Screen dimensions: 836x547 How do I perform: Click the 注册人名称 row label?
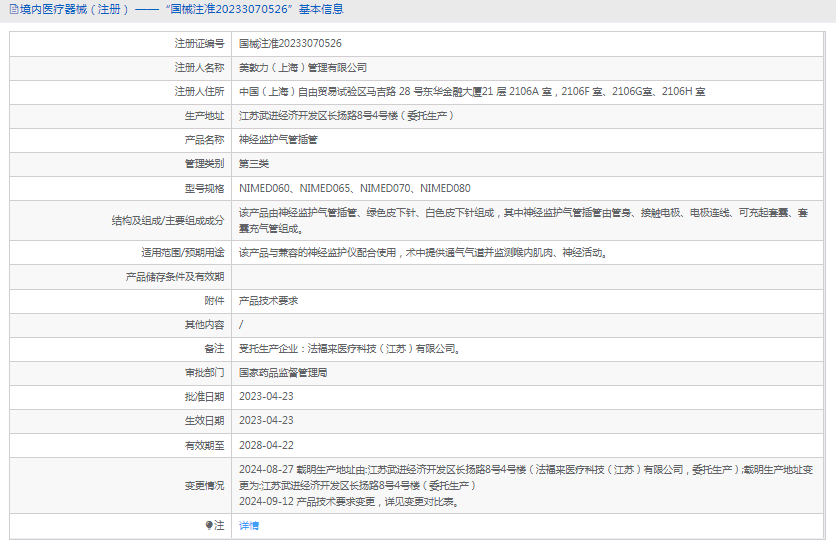[x=199, y=68]
